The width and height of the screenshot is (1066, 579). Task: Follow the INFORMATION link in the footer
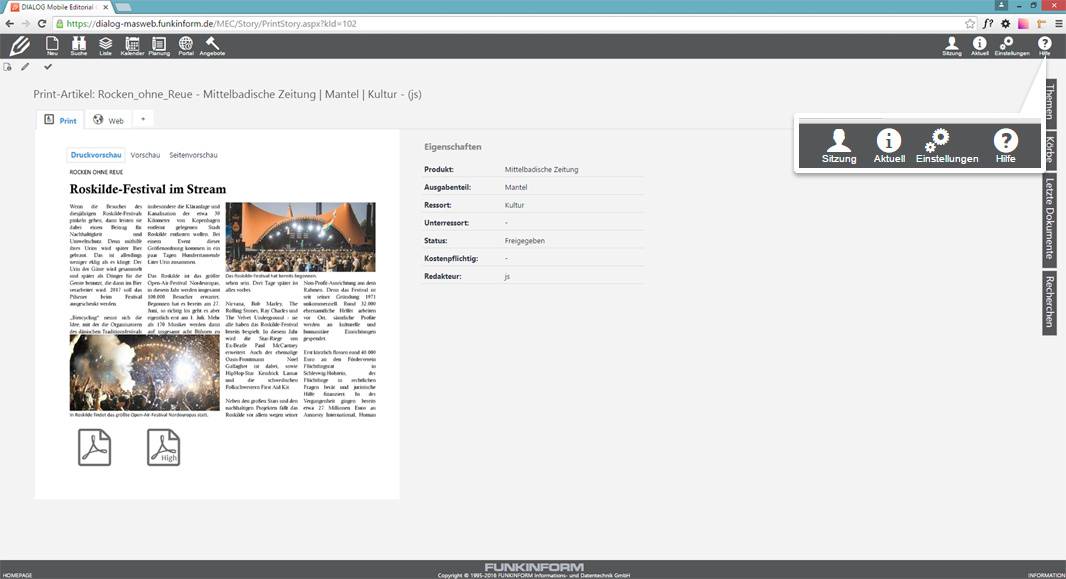click(1046, 575)
